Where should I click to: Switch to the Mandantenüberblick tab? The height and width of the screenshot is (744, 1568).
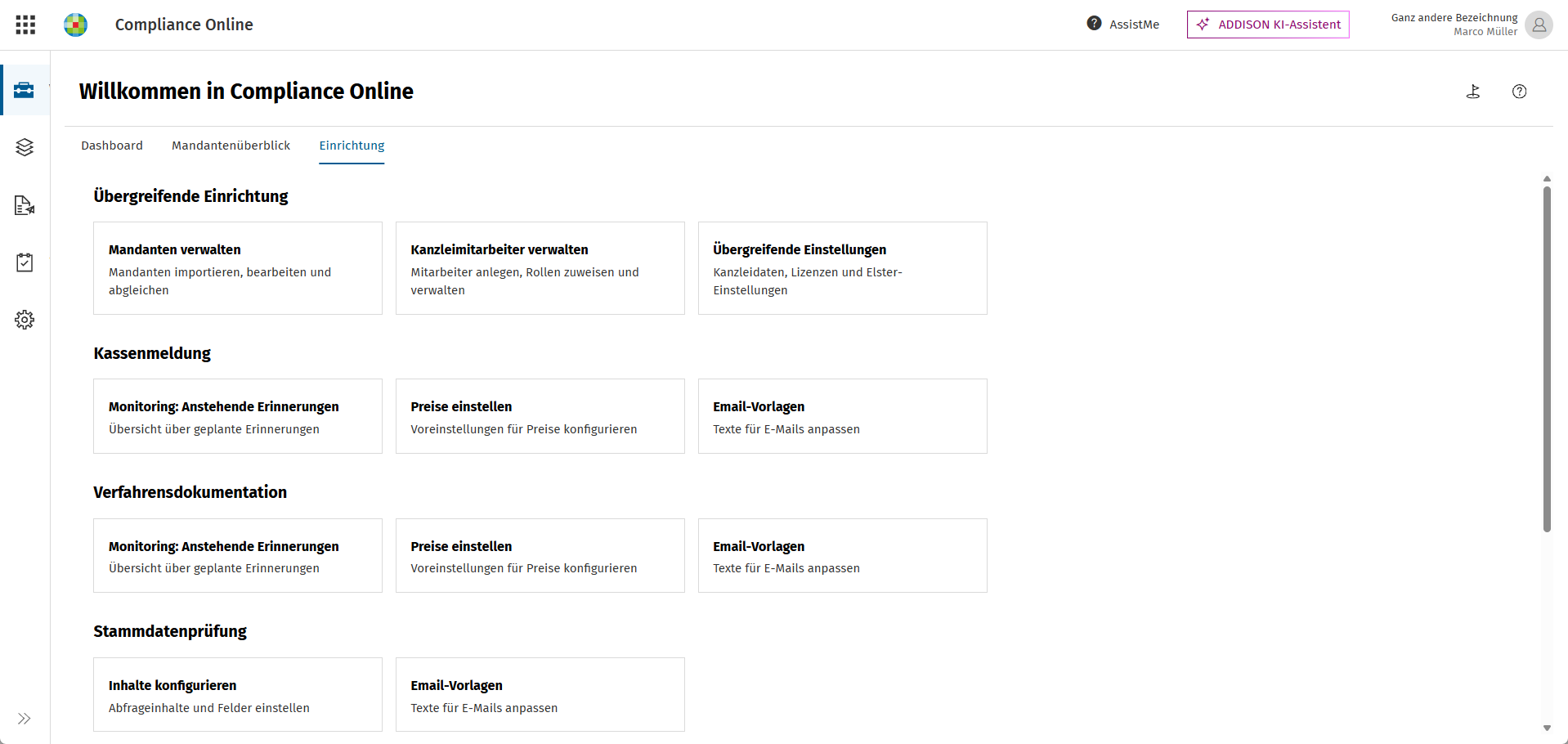[231, 146]
